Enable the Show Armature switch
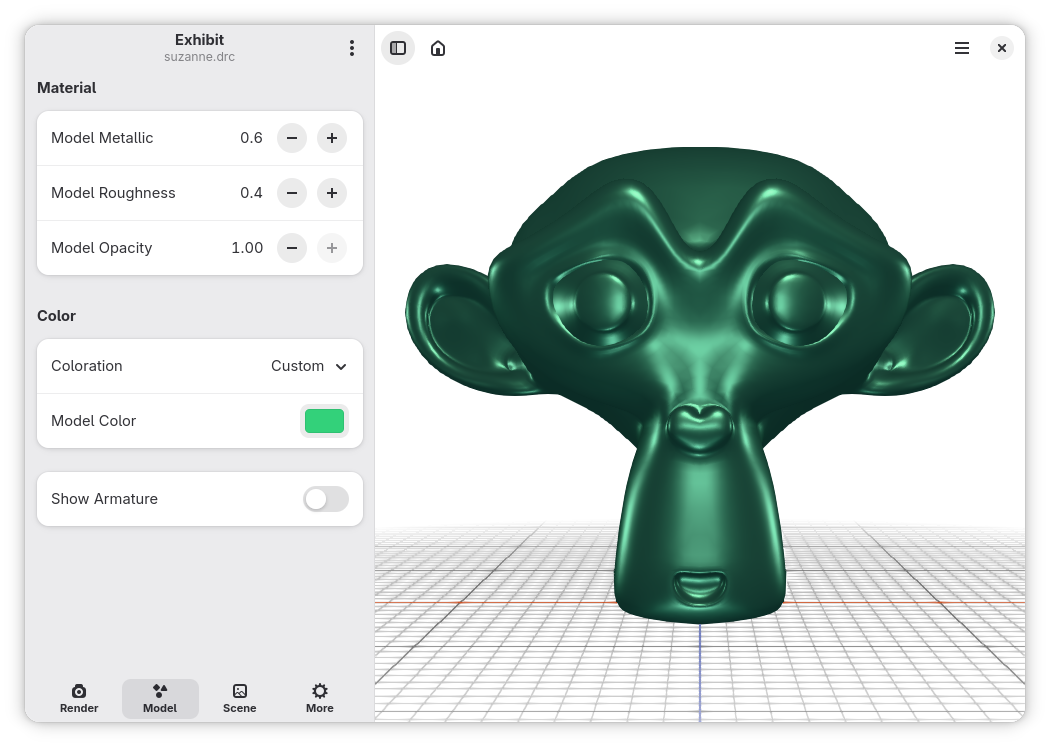The image size is (1050, 747). click(x=326, y=499)
